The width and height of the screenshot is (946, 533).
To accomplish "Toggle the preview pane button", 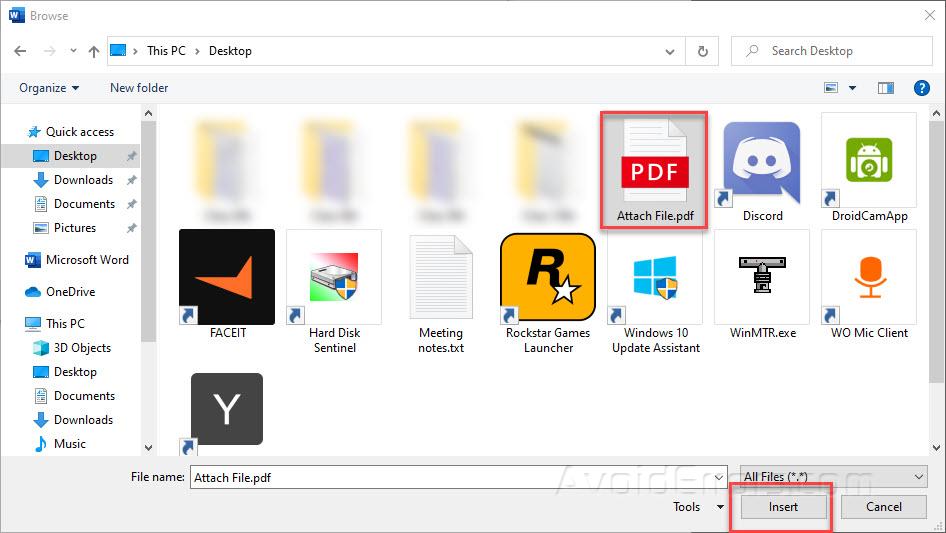I will pos(885,88).
